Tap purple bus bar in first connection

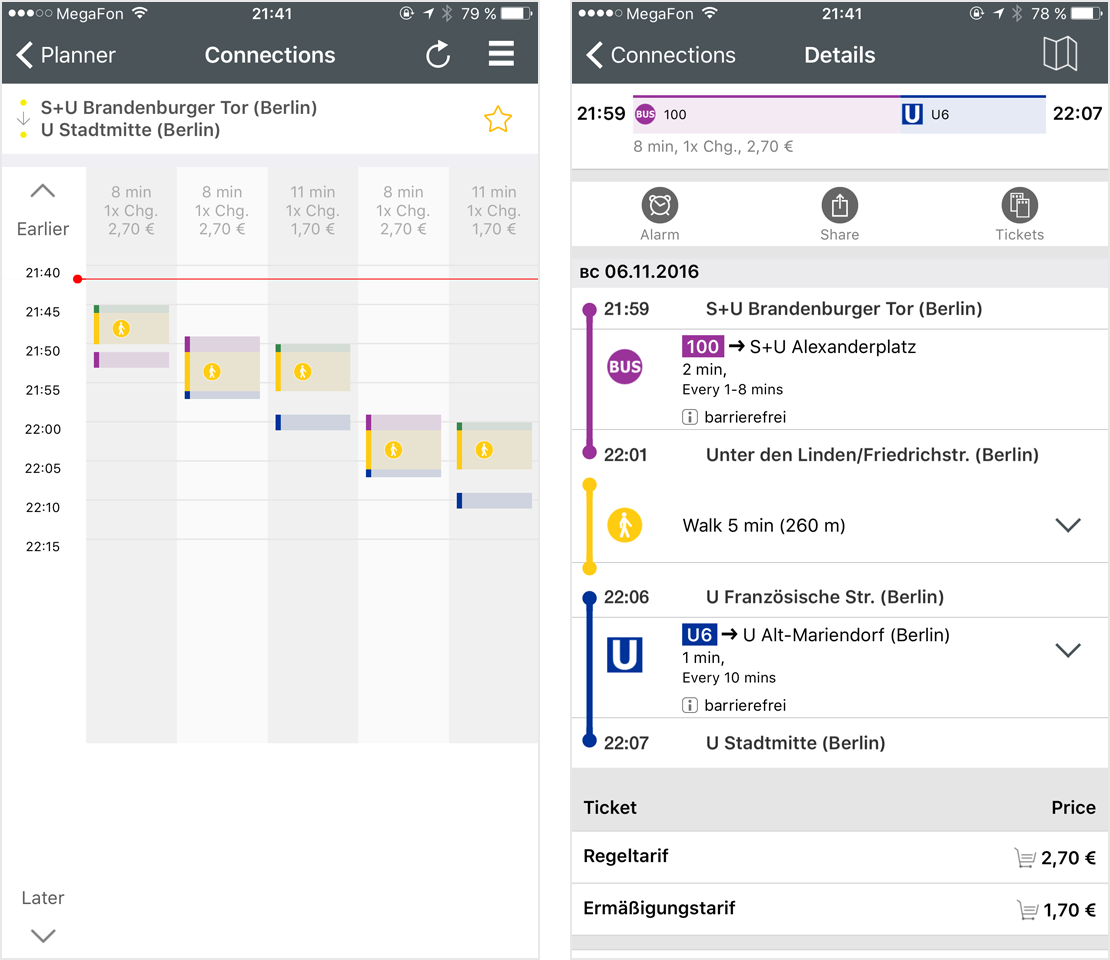132,360
